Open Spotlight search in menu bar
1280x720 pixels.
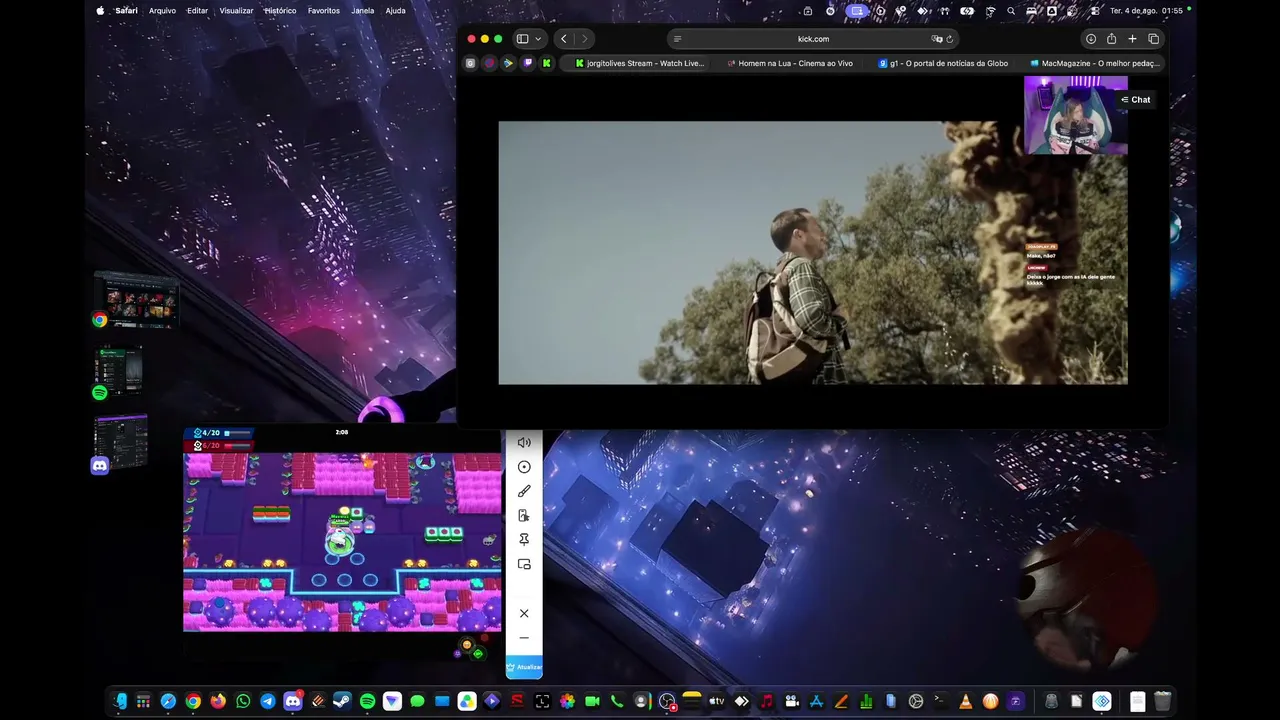pyautogui.click(x=1011, y=10)
